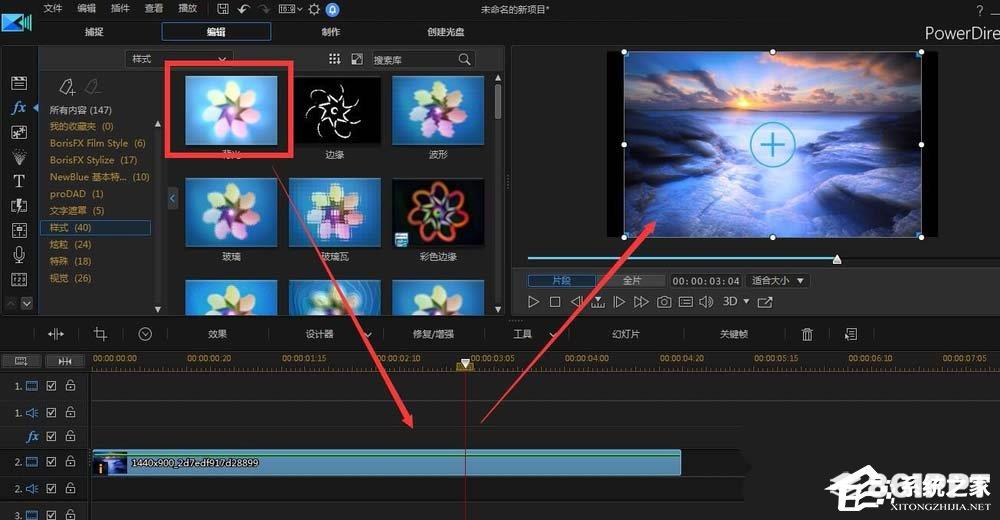This screenshot has width=1000, height=520.
Task: Lock video track 1
Action: (x=70, y=385)
